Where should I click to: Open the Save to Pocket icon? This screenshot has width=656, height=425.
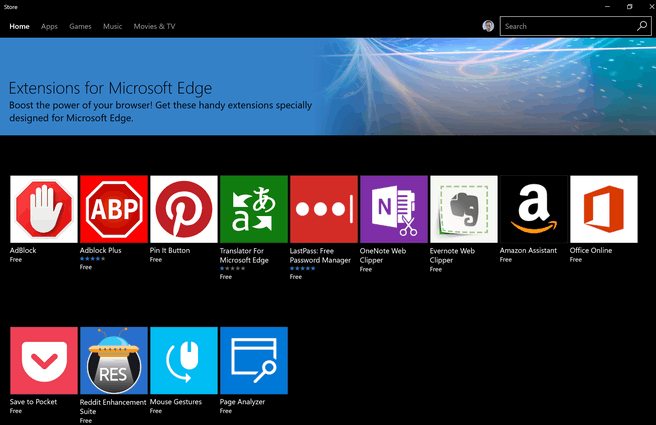tap(44, 361)
